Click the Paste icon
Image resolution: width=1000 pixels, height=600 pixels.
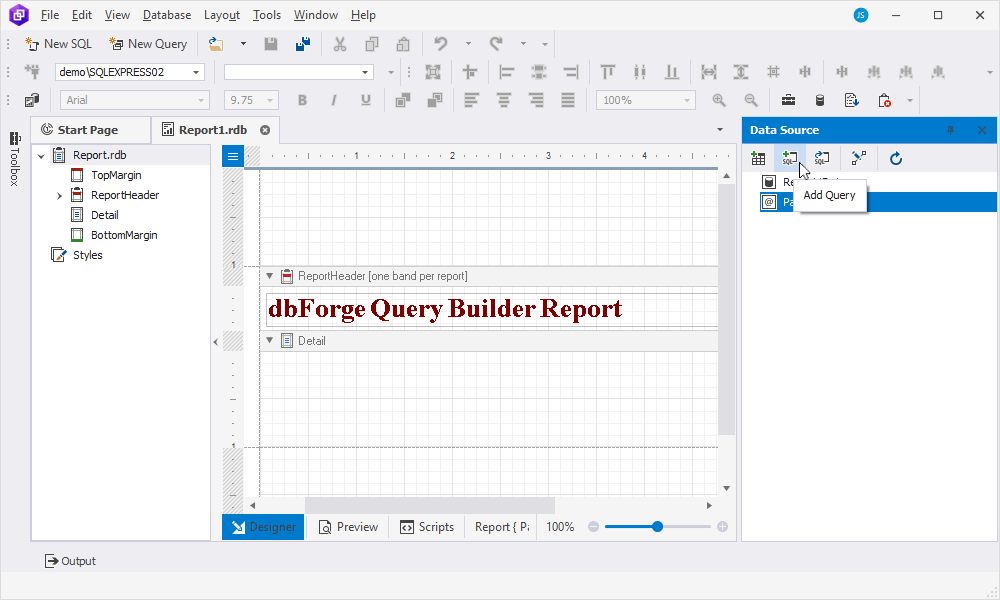403,44
